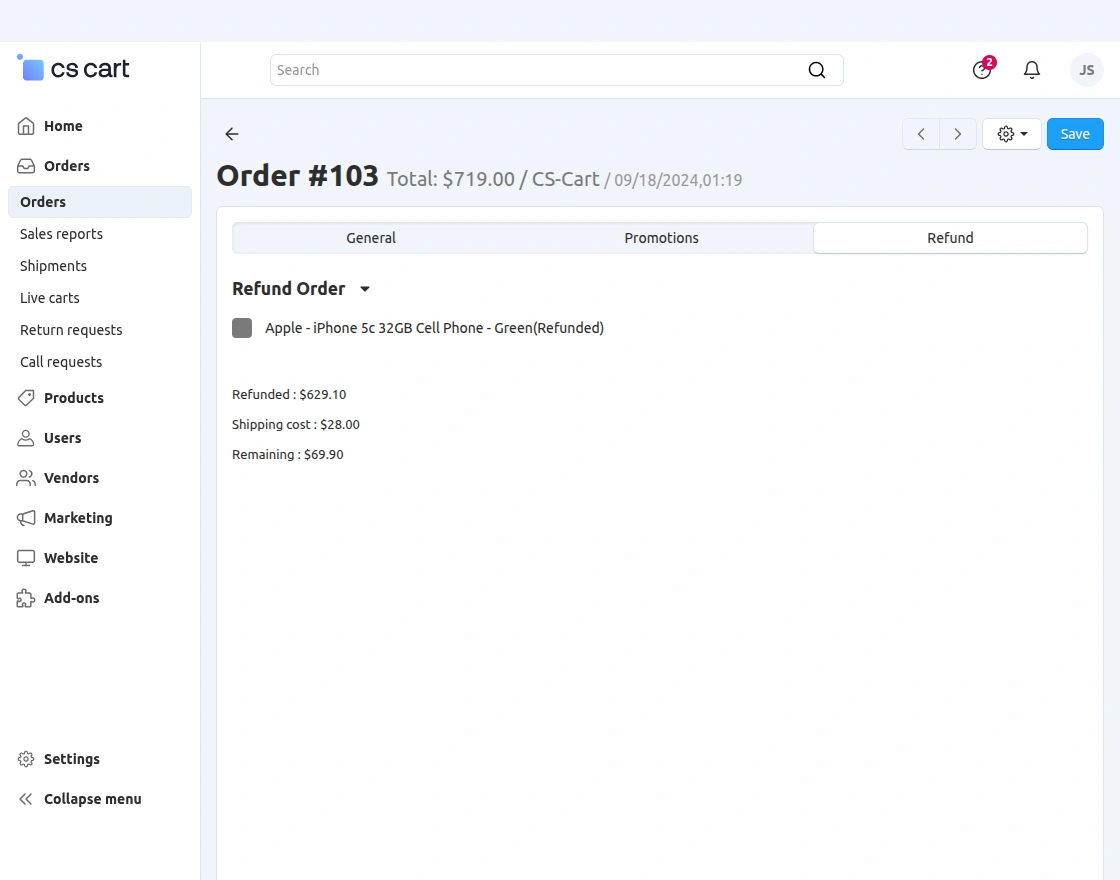Open Return requests
The width and height of the screenshot is (1120, 880).
(71, 330)
